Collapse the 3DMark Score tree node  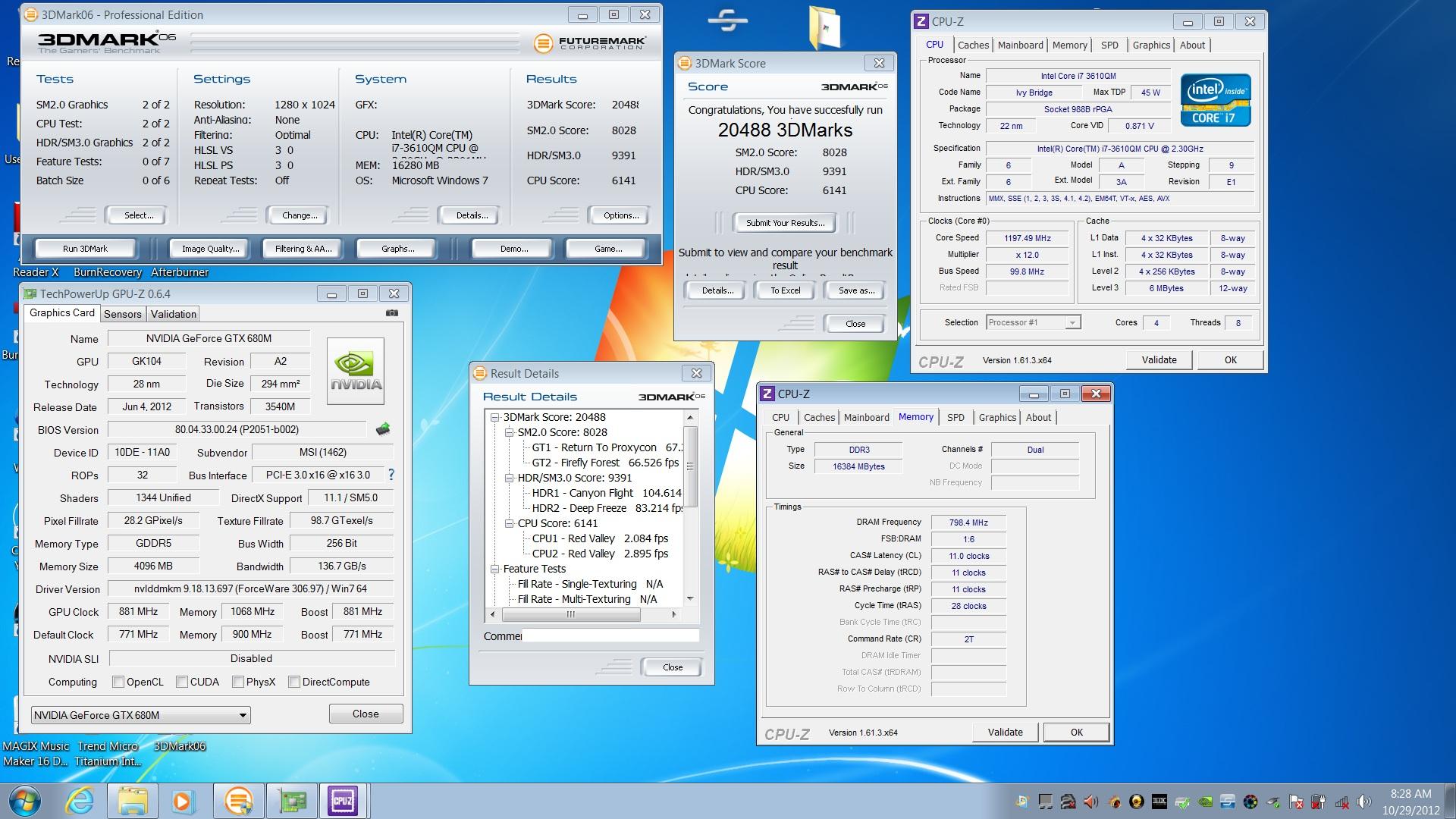pyautogui.click(x=495, y=417)
